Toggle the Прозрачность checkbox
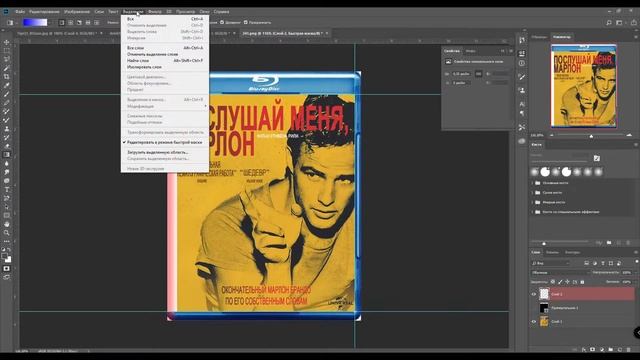The height and width of the screenshot is (360, 640). click(x=246, y=22)
